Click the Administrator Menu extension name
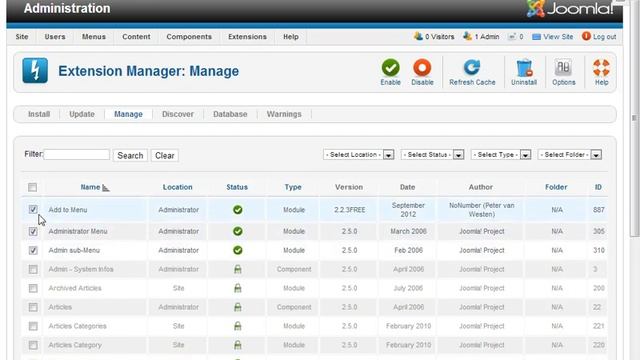The height and width of the screenshot is (360, 640). (78, 231)
